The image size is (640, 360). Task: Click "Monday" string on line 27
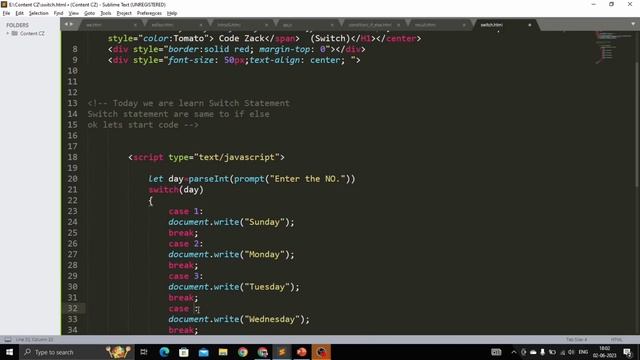pyautogui.click(x=264, y=255)
